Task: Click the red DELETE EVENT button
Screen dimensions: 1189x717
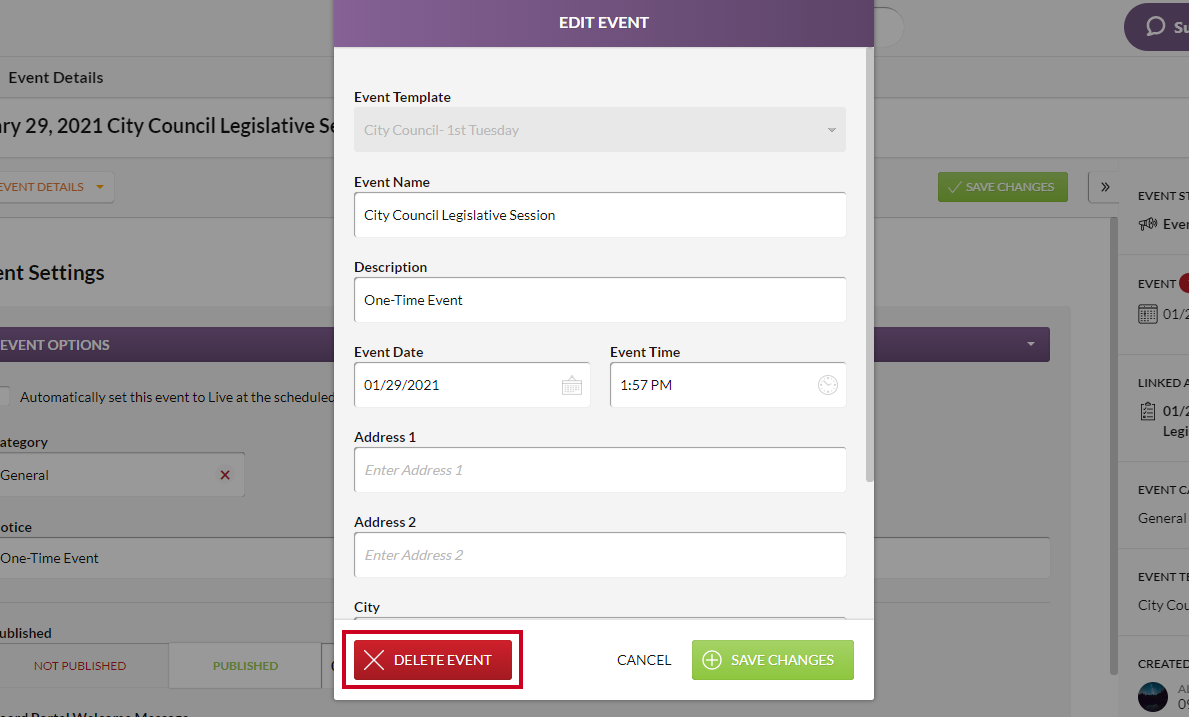Action: click(433, 660)
